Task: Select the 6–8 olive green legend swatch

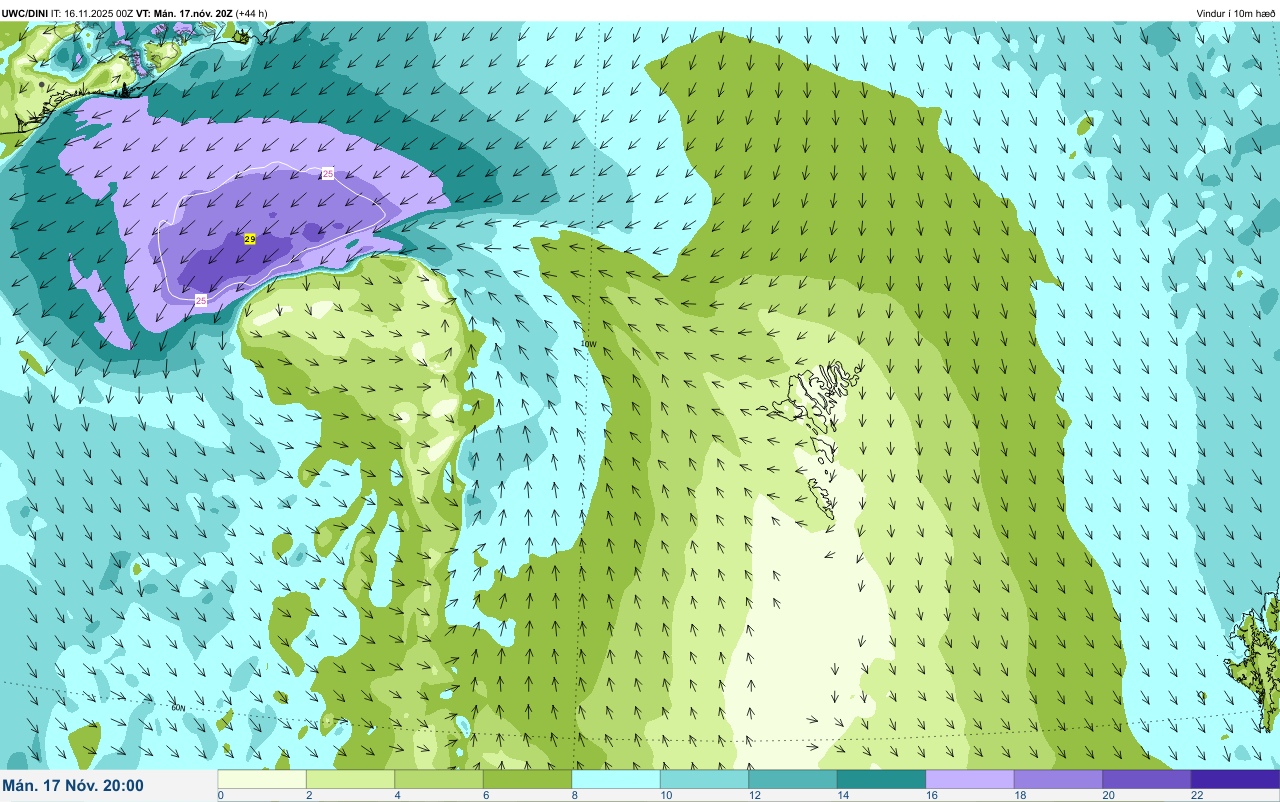Action: point(527,779)
